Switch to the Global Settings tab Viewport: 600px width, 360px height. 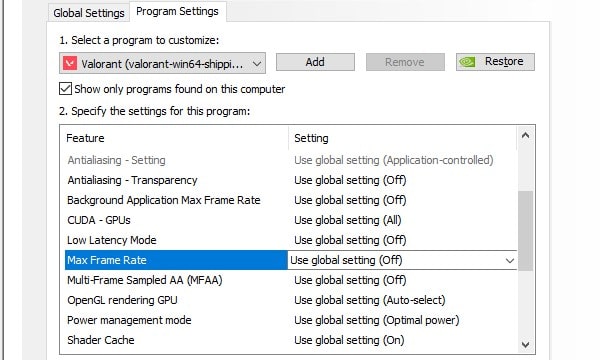pyautogui.click(x=88, y=13)
